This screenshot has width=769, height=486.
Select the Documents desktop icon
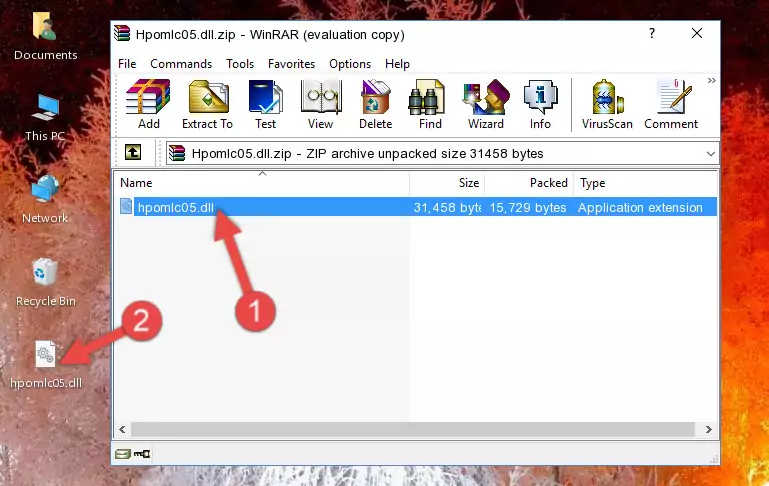[x=45, y=37]
